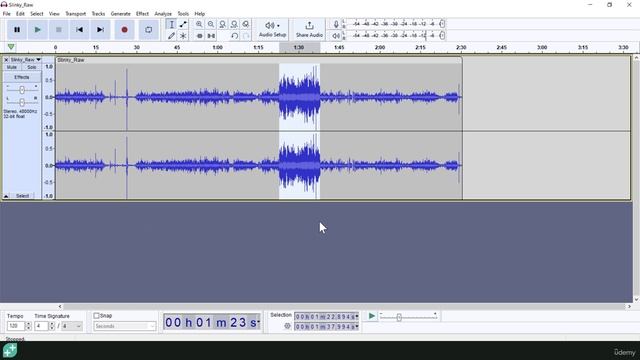640x360 pixels.
Task: Adjust the track gain slider
Action: tap(22, 90)
